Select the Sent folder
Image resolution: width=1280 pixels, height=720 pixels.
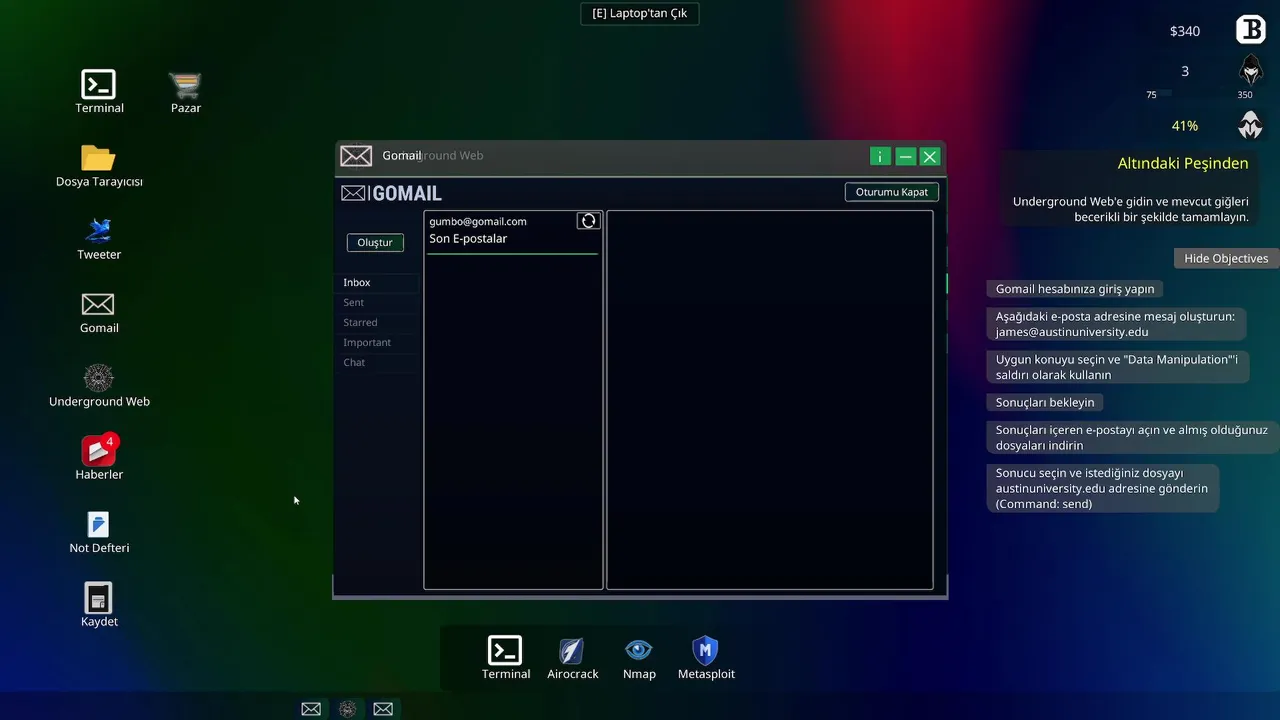coord(377,303)
